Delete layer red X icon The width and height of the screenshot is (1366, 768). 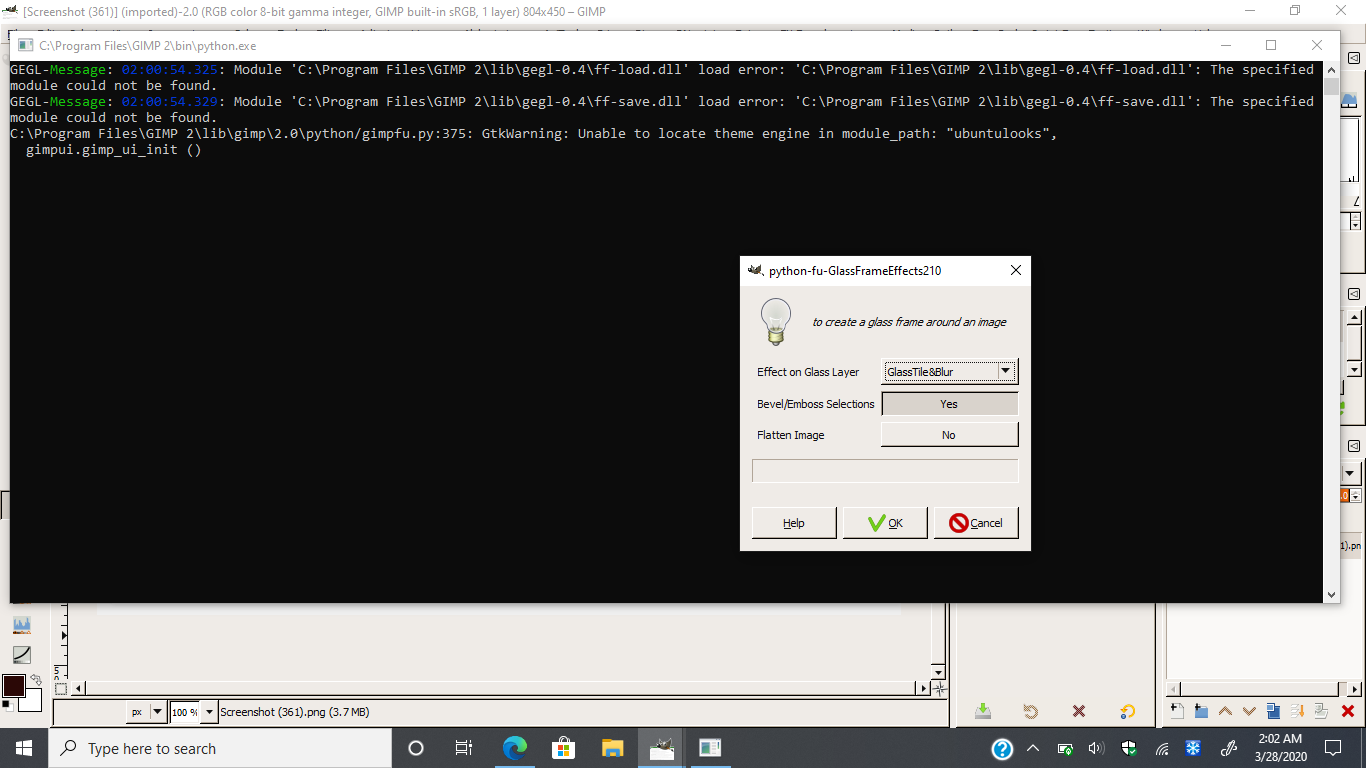tap(1347, 711)
